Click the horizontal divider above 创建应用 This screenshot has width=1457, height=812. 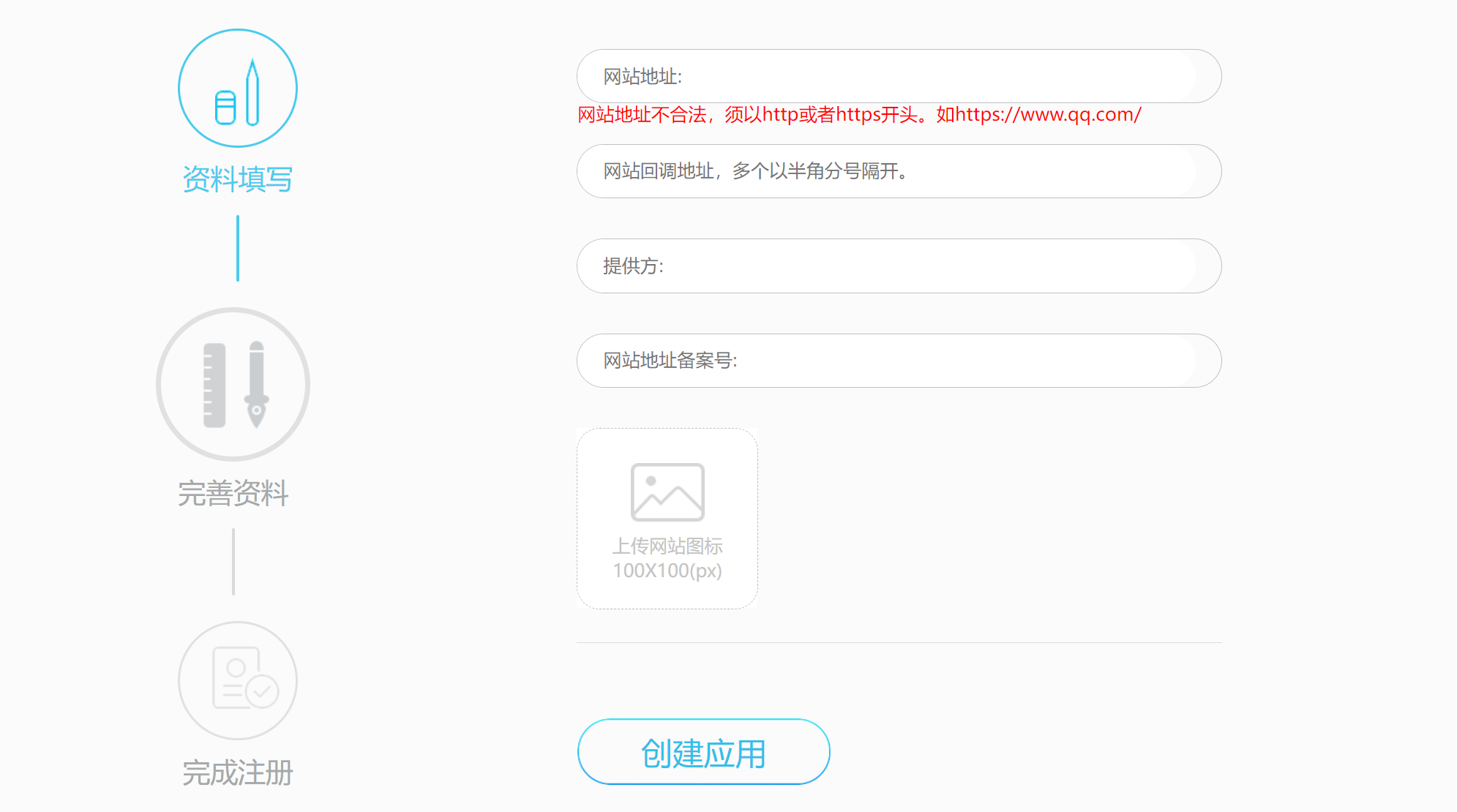coord(899,642)
